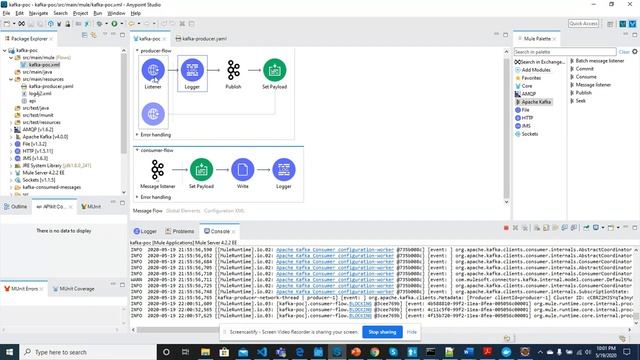This screenshot has height=360, width=640.
Task: Open the File menu
Action: pos(6,13)
